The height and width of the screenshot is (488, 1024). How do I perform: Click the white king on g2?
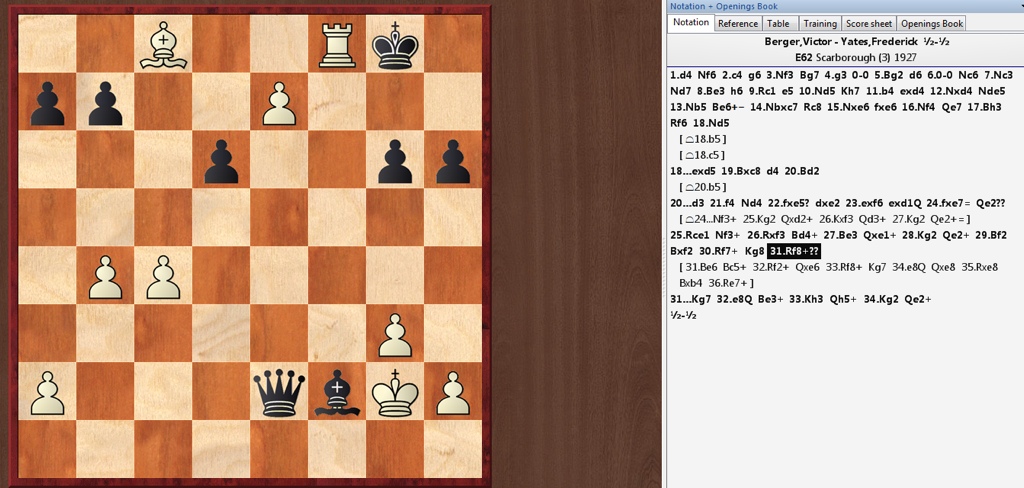coord(395,389)
